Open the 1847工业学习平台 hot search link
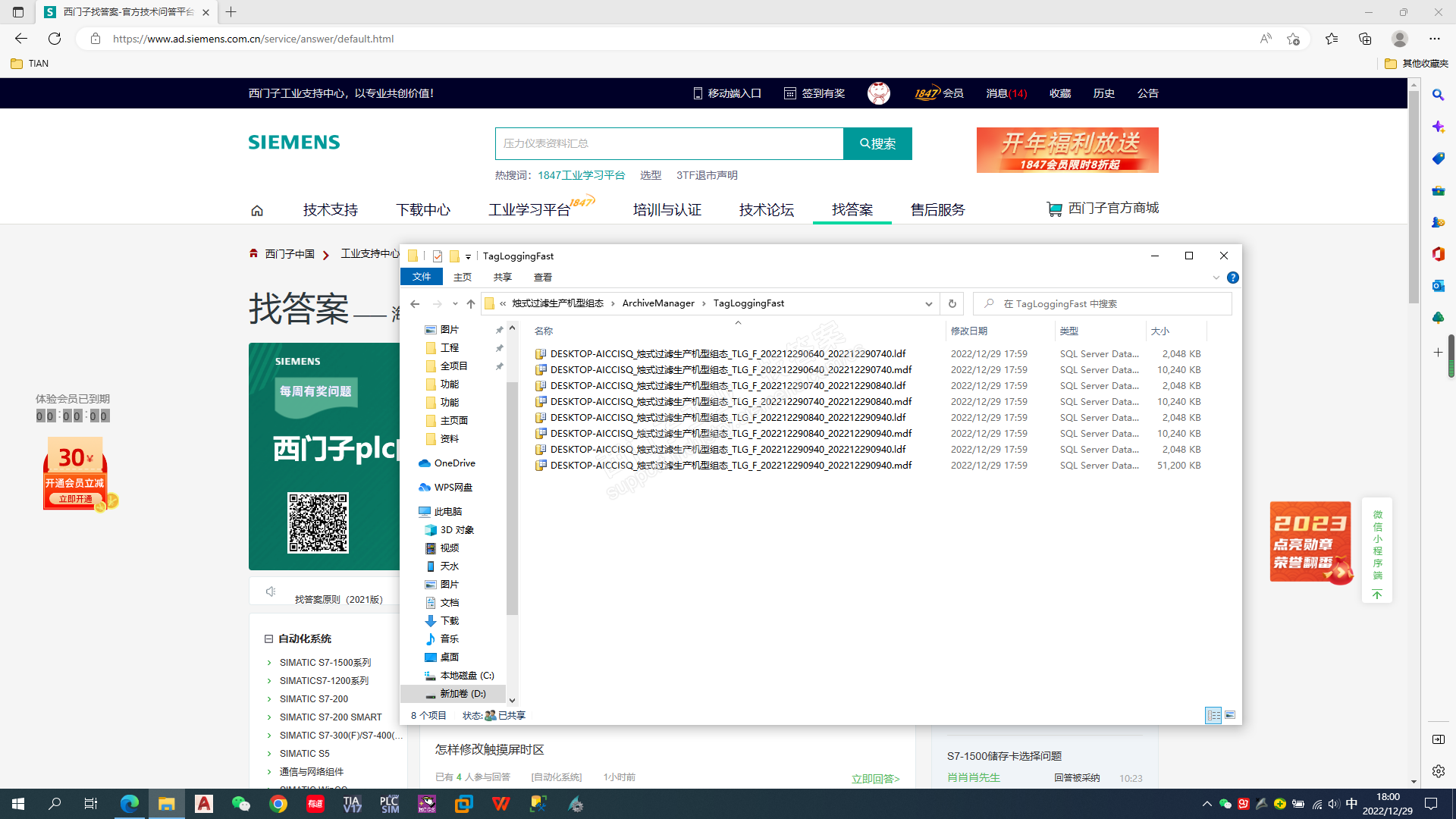1456x819 pixels. click(581, 175)
